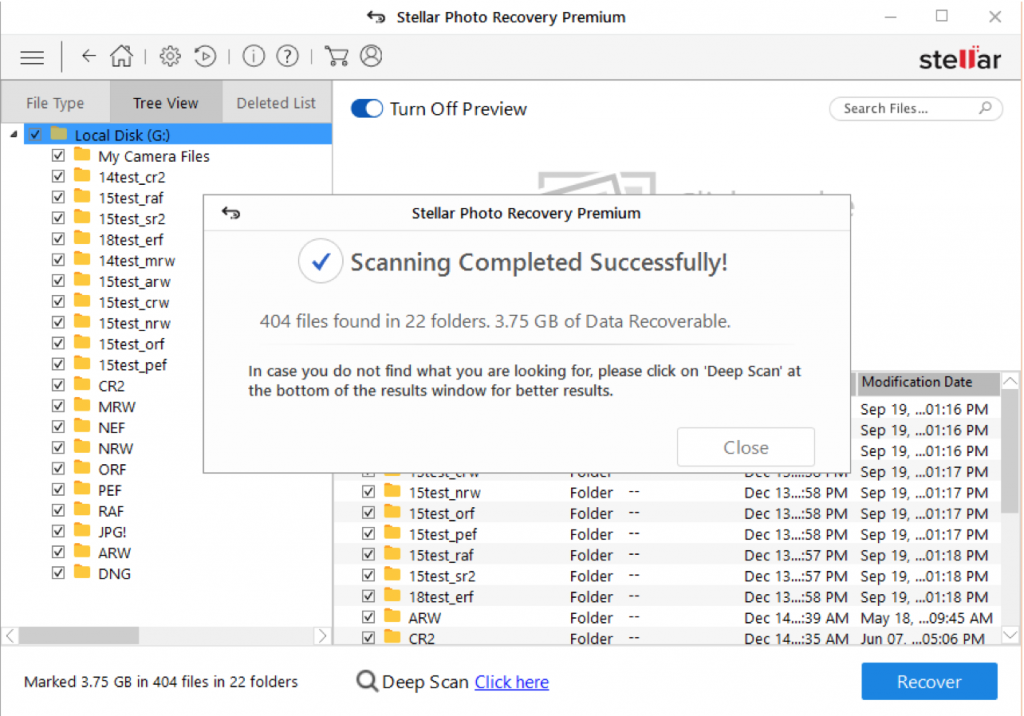Click the CR2 folder icon in file list

click(x=392, y=636)
